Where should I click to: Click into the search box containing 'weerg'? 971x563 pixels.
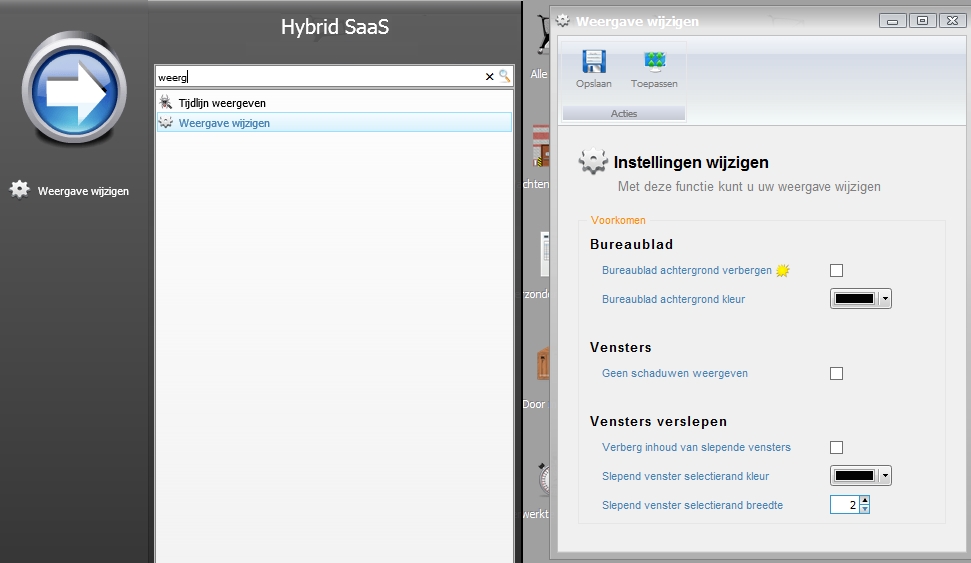click(320, 77)
